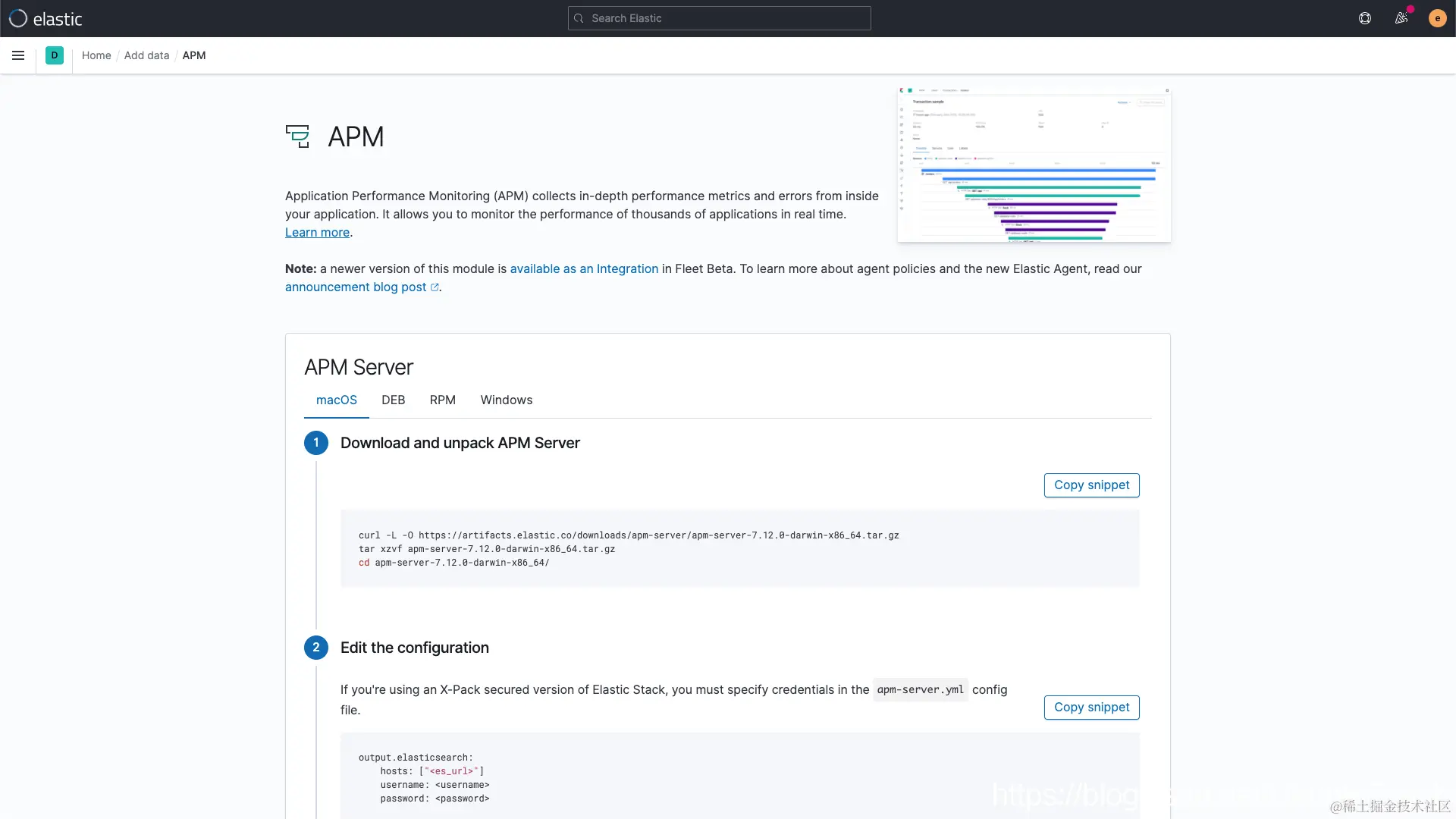The height and width of the screenshot is (819, 1456).
Task: Navigate to Add data breadcrumb
Action: pos(146,55)
